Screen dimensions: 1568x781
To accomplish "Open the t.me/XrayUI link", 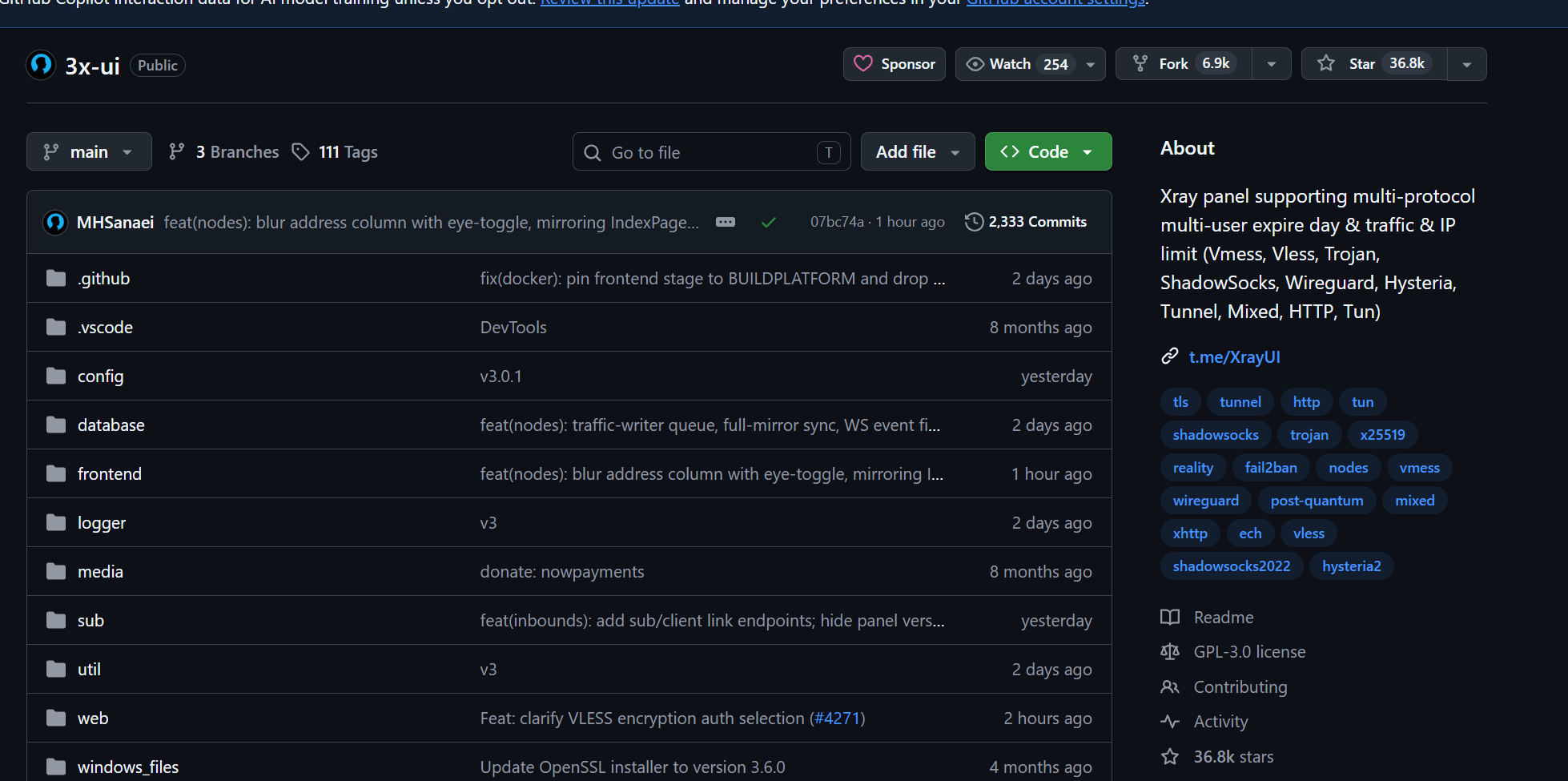I will point(1234,356).
